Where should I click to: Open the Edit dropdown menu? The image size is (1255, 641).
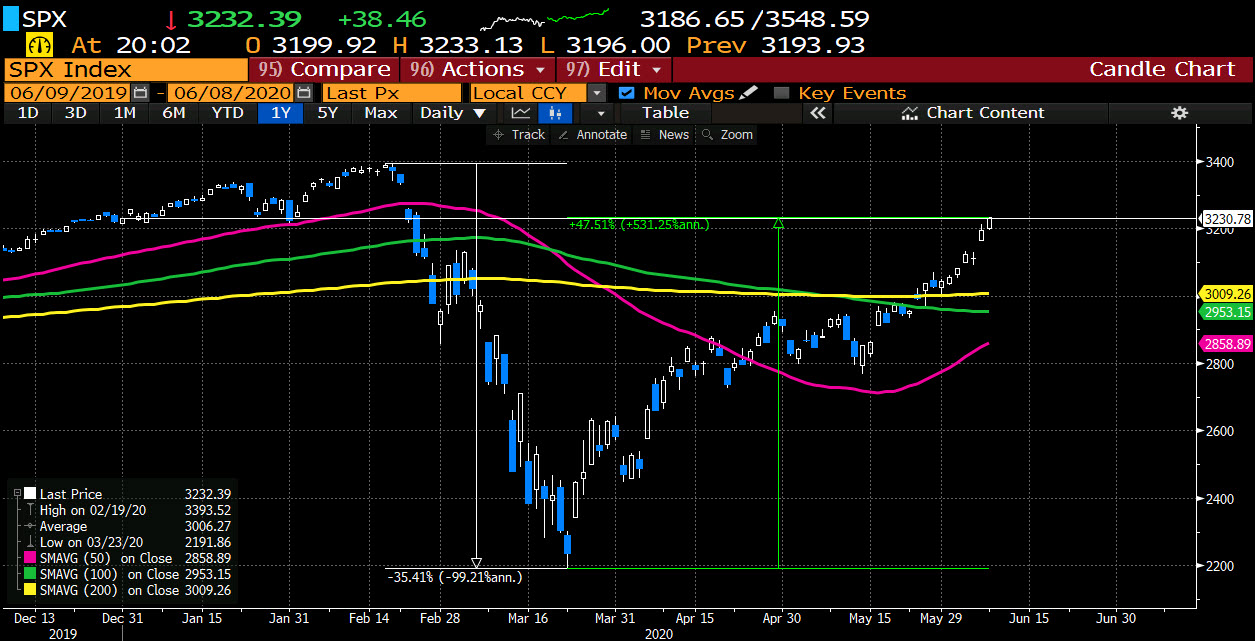click(616, 69)
